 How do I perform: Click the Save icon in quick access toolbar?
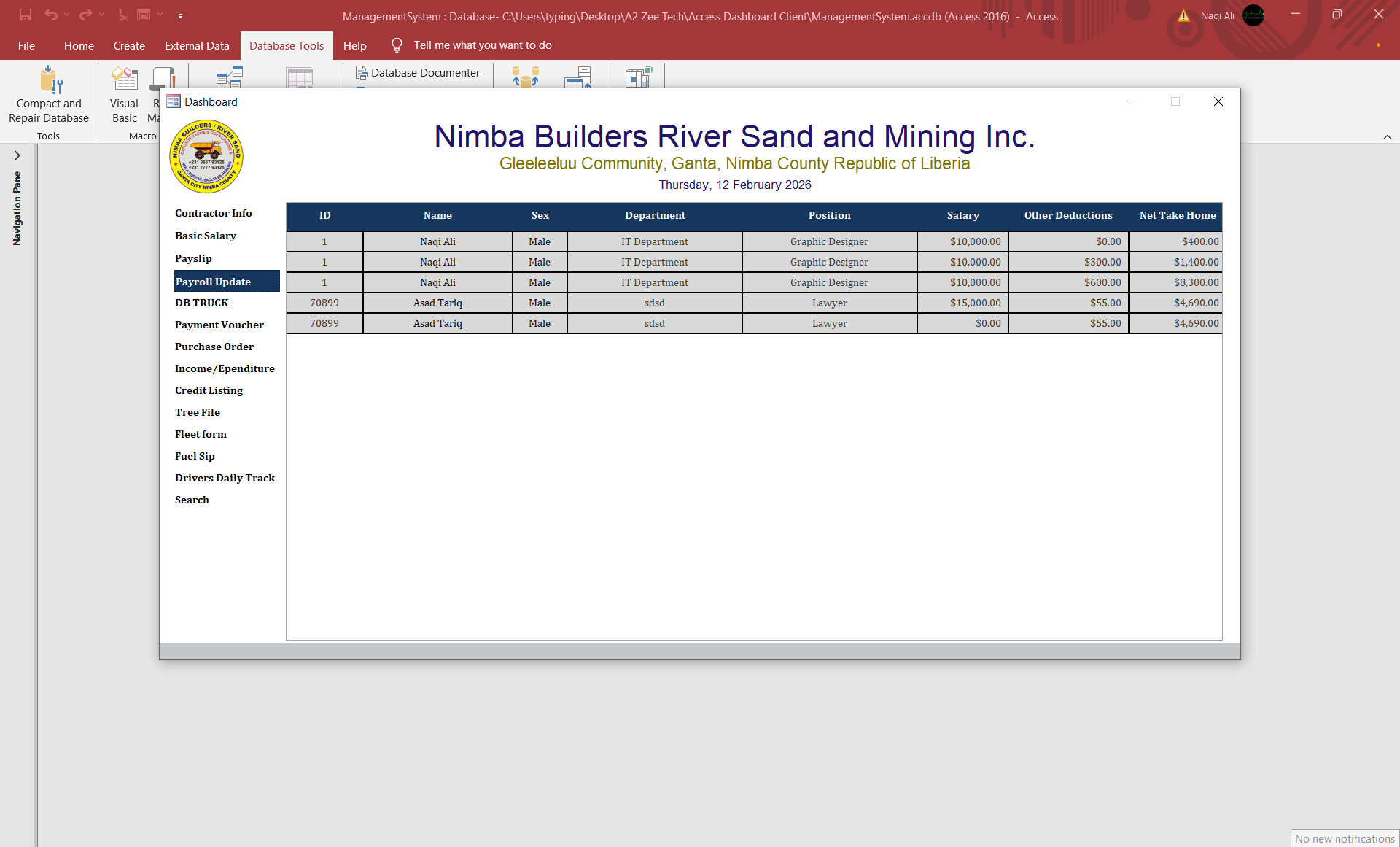(x=26, y=15)
